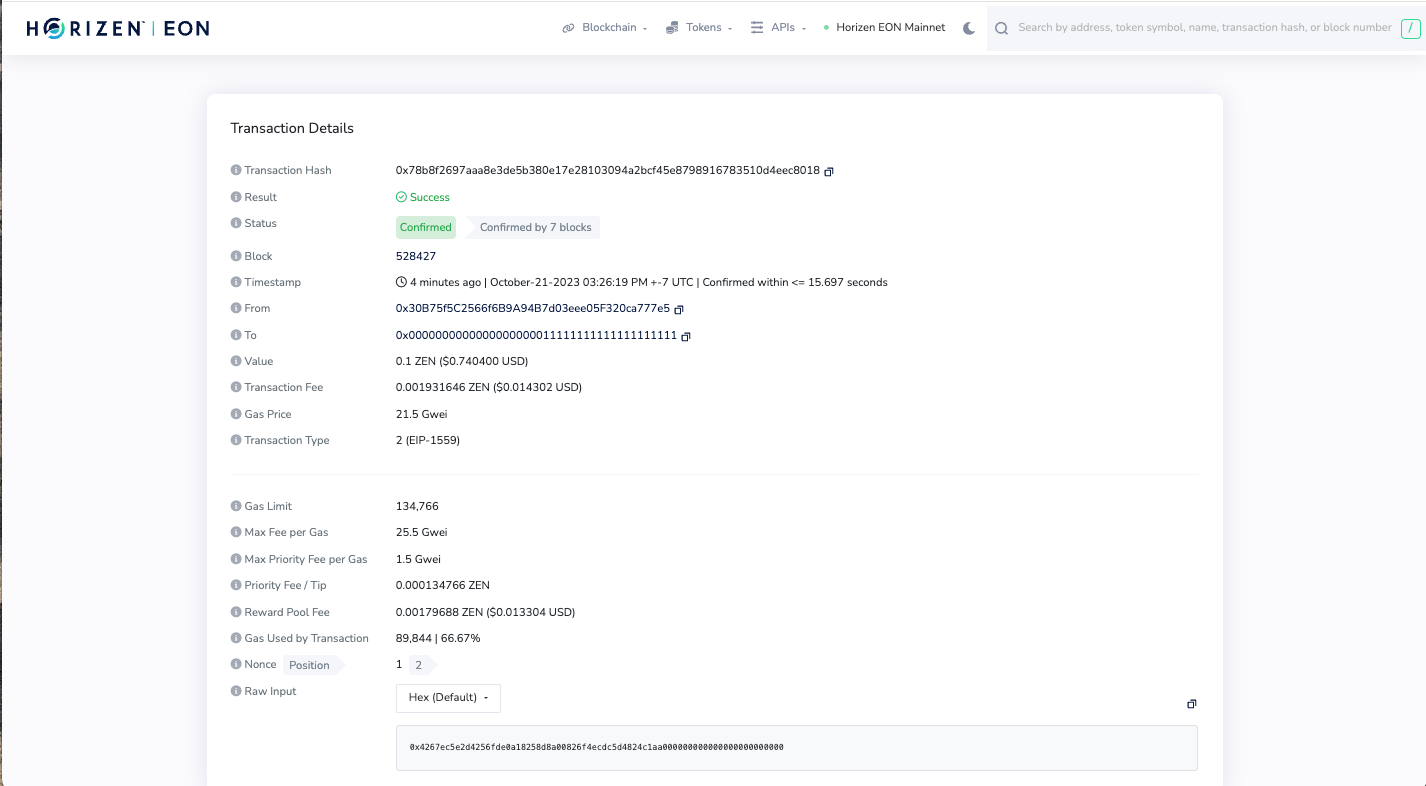Screen dimensions: 1426x786
Task: Click info icon beside Status
Action: tap(236, 223)
